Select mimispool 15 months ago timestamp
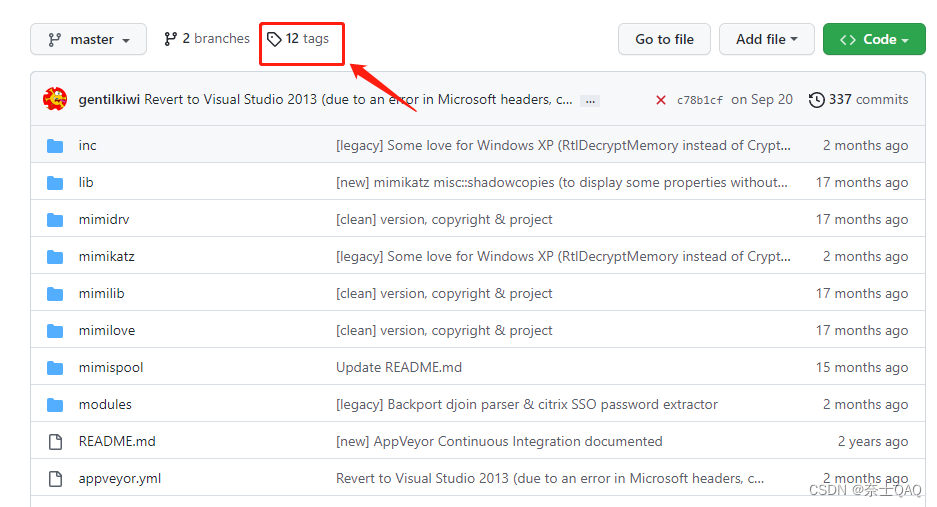This screenshot has height=507, width=937. click(862, 368)
